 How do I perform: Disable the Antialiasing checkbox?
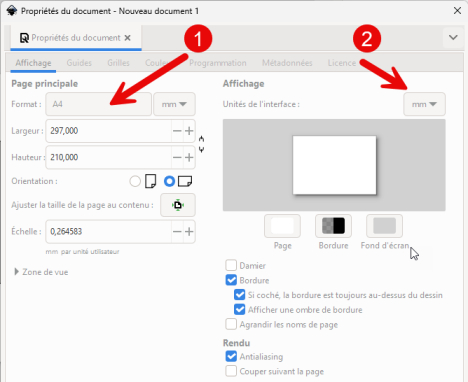click(x=231, y=356)
